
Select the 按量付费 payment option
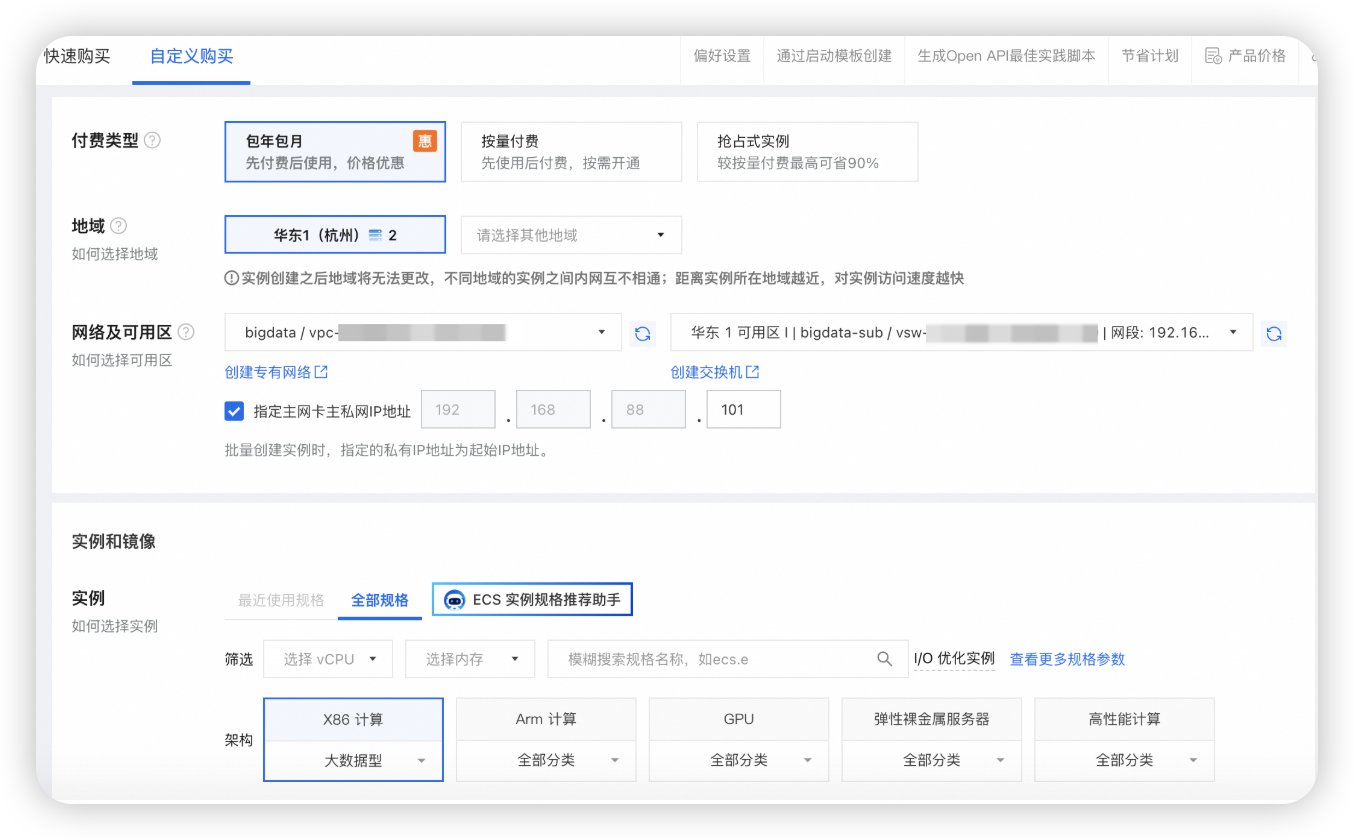pyautogui.click(x=571, y=151)
